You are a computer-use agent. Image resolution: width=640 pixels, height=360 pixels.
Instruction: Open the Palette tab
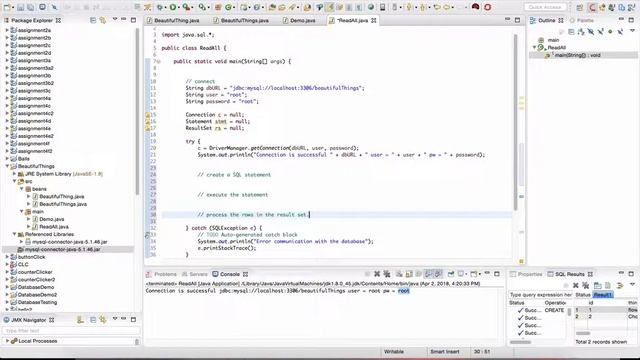click(x=582, y=20)
